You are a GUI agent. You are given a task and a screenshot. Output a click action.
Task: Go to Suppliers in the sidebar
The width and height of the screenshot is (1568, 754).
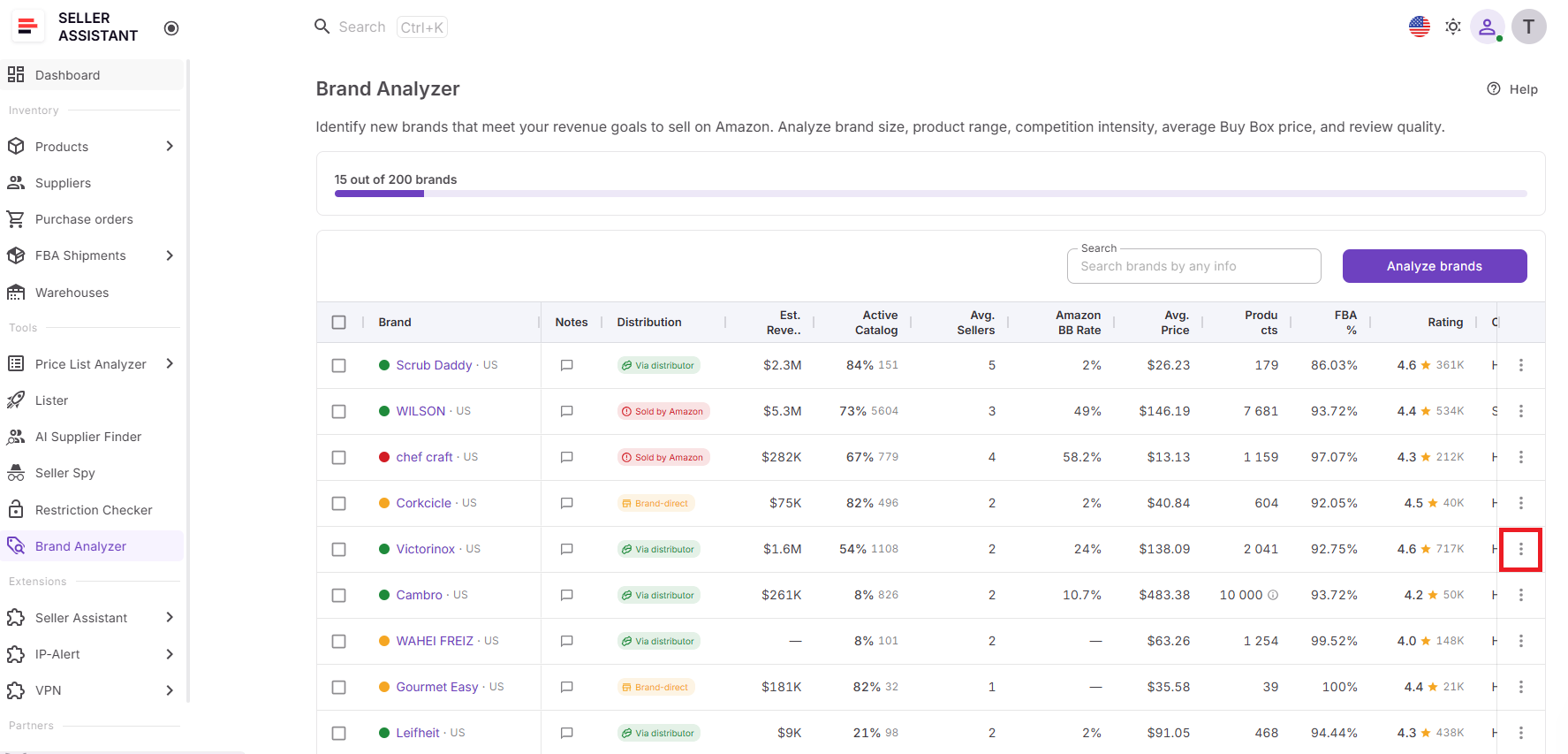click(x=92, y=183)
